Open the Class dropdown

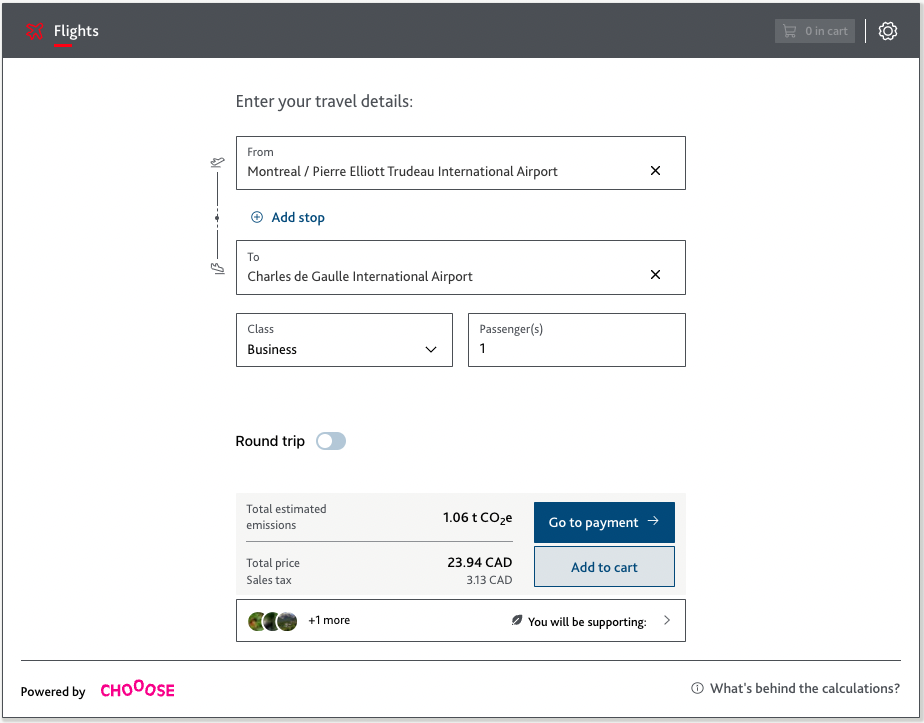[x=344, y=340]
